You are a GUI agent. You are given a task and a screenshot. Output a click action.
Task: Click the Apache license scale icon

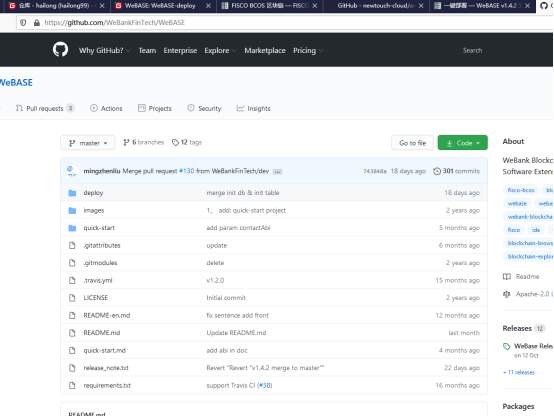coord(507,294)
